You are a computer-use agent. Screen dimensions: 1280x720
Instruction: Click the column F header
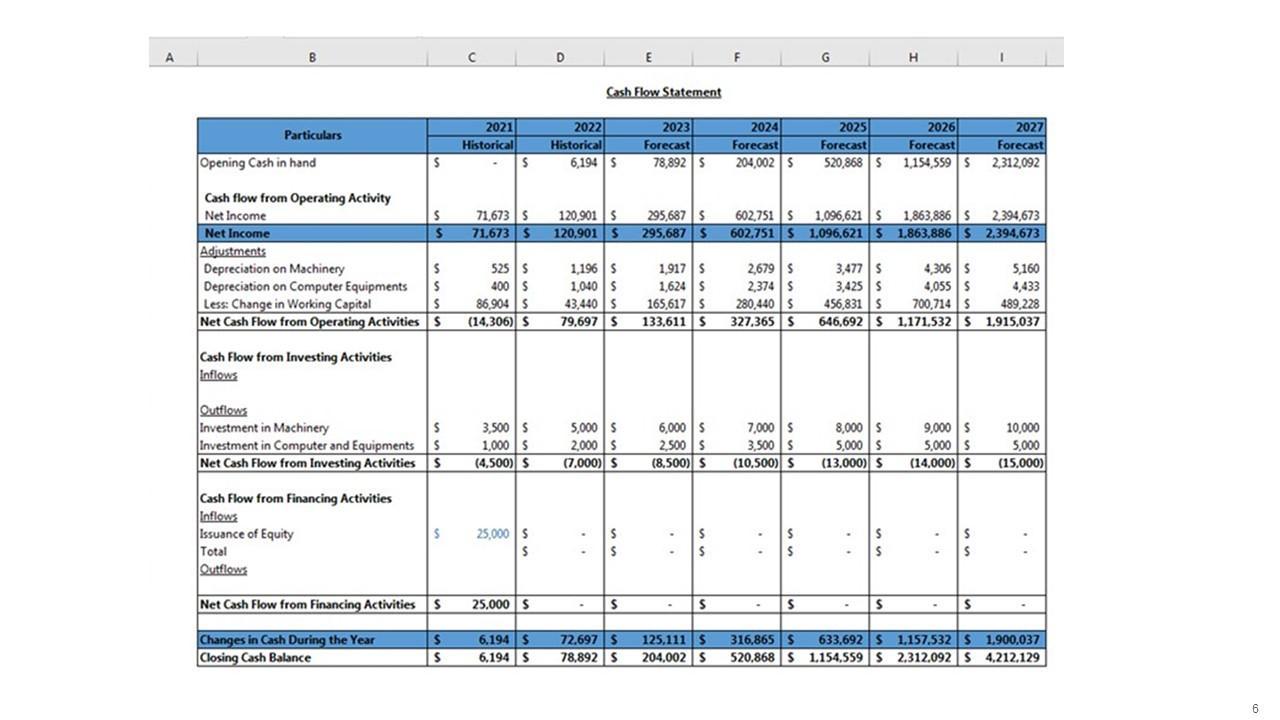click(x=737, y=58)
